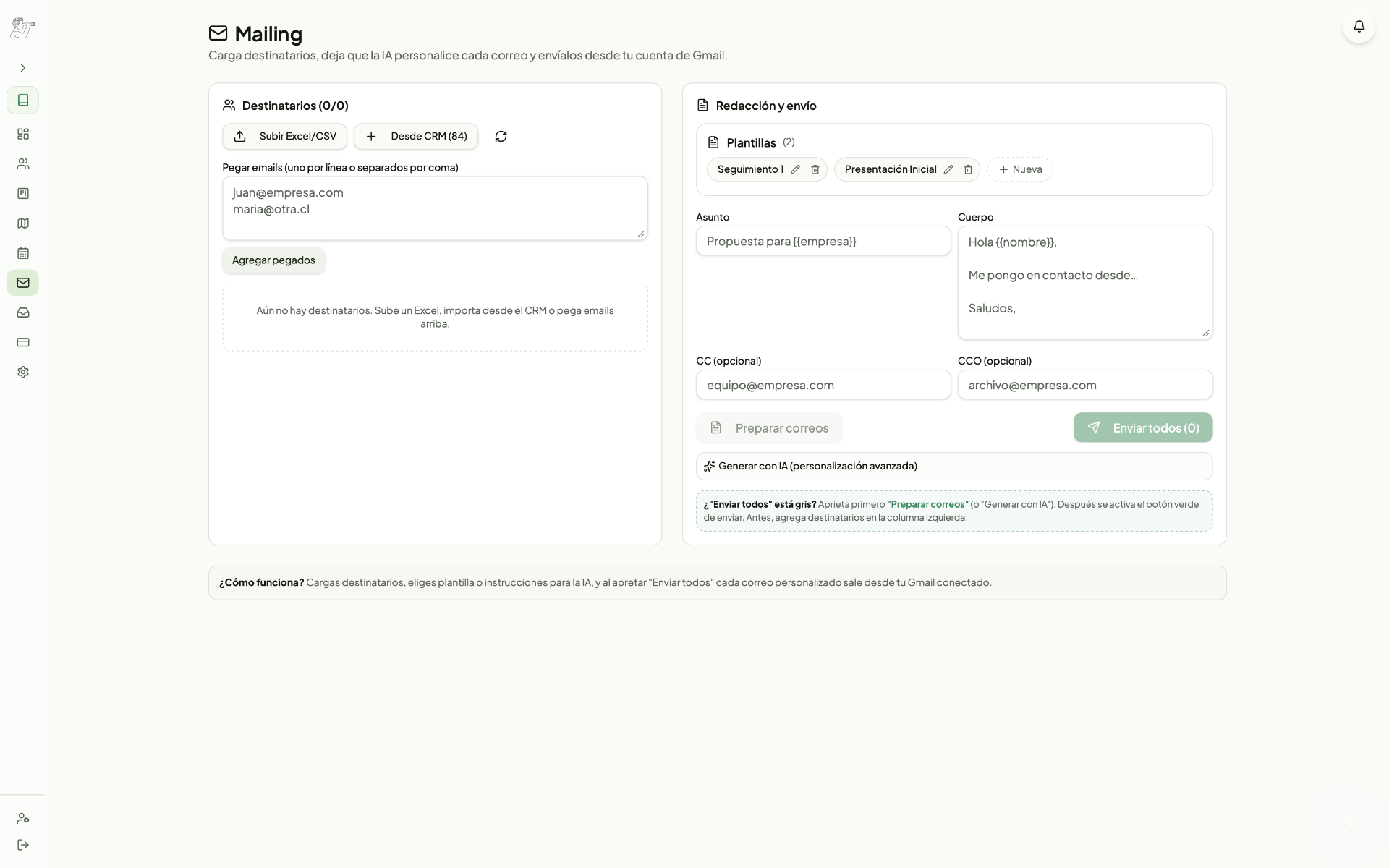Create a new template with Nueva
This screenshot has height=868, width=1389.
[x=1020, y=169]
